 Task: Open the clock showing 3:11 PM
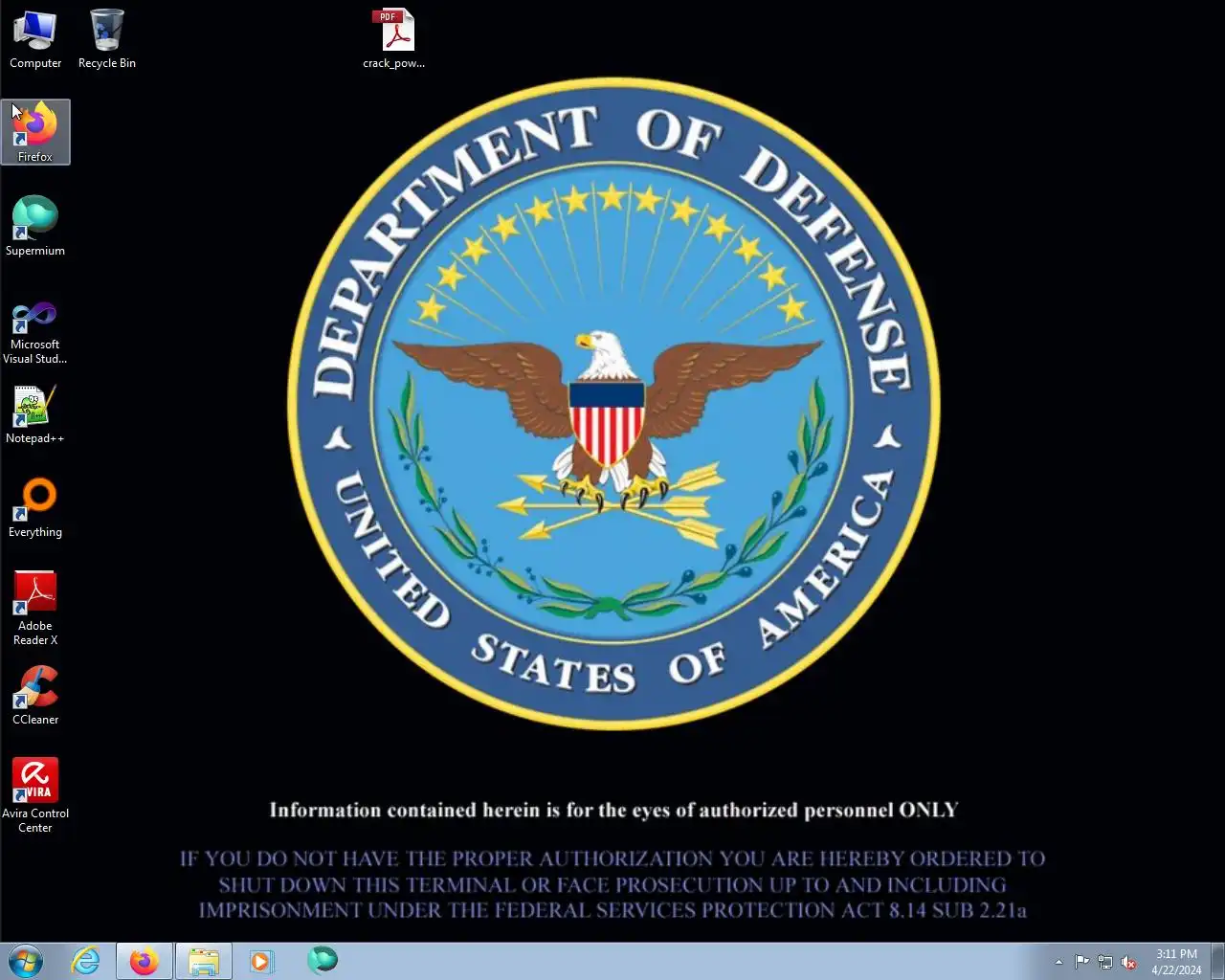click(x=1176, y=962)
